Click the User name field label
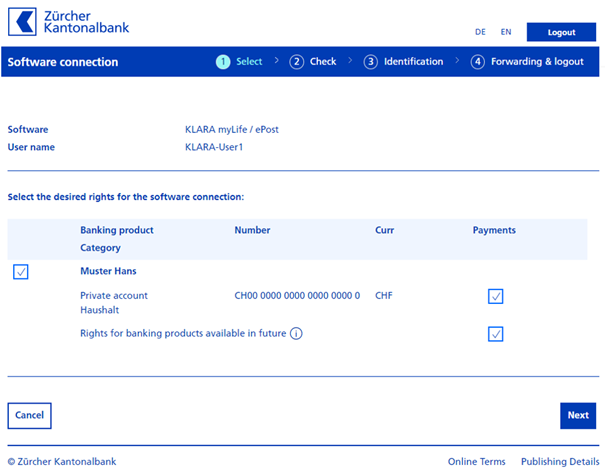 [x=31, y=147]
